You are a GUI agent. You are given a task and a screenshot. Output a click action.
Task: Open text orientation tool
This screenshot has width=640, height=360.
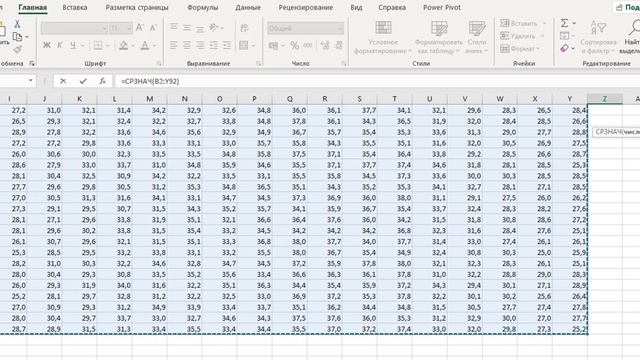click(214, 27)
